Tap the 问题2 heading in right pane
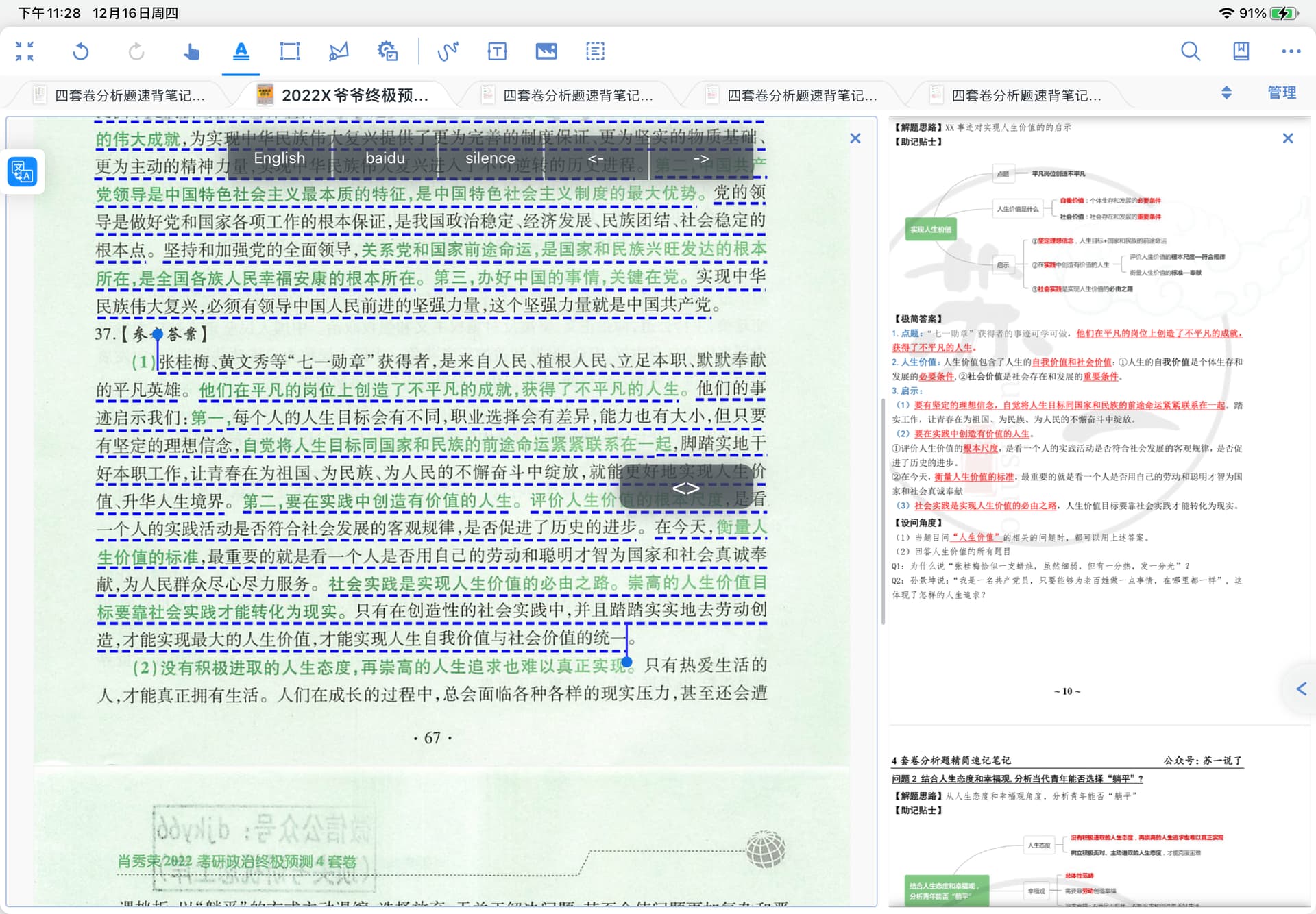This screenshot has width=1316, height=914. pyautogui.click(x=1017, y=779)
